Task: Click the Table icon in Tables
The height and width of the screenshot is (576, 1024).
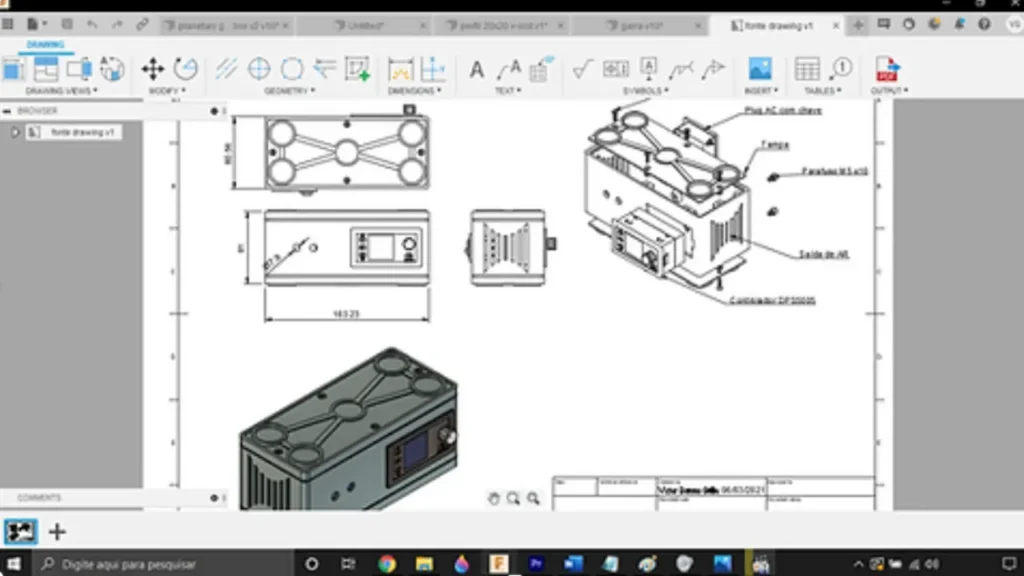Action: (x=807, y=68)
